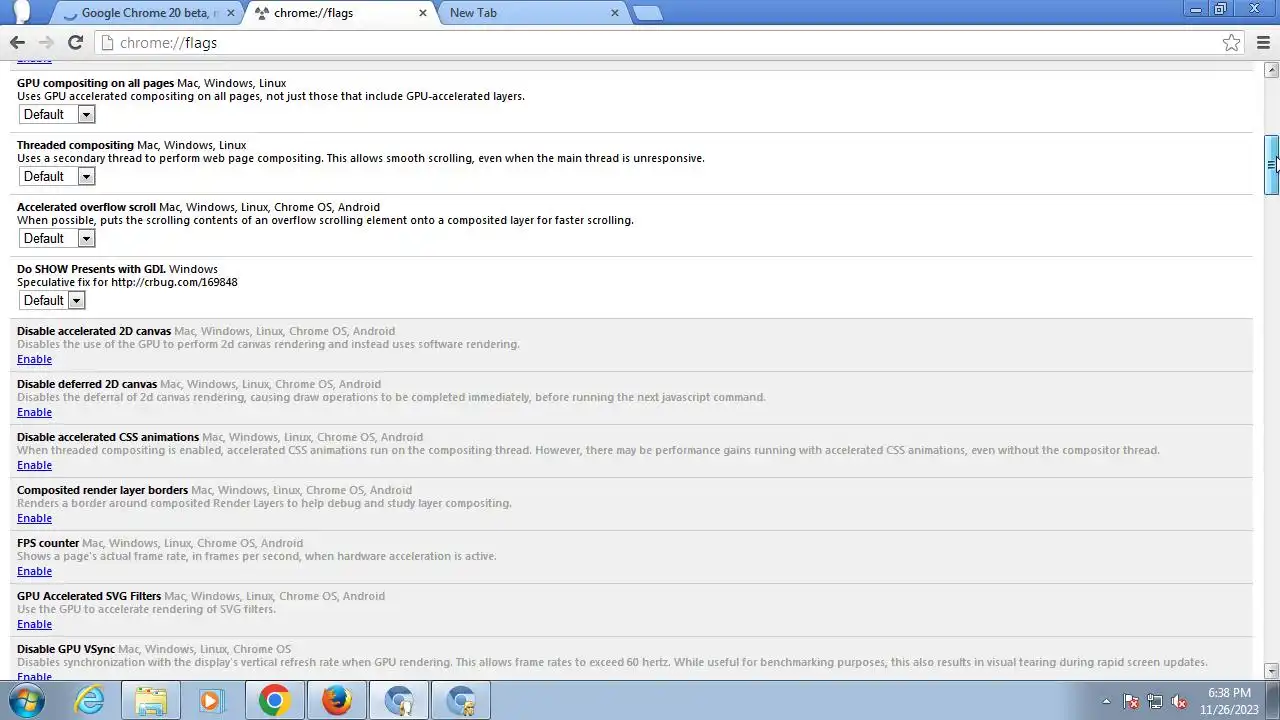Image resolution: width=1280 pixels, height=720 pixels.
Task: Click the 'Accelerated overflow scroll' title
Action: click(x=86, y=207)
